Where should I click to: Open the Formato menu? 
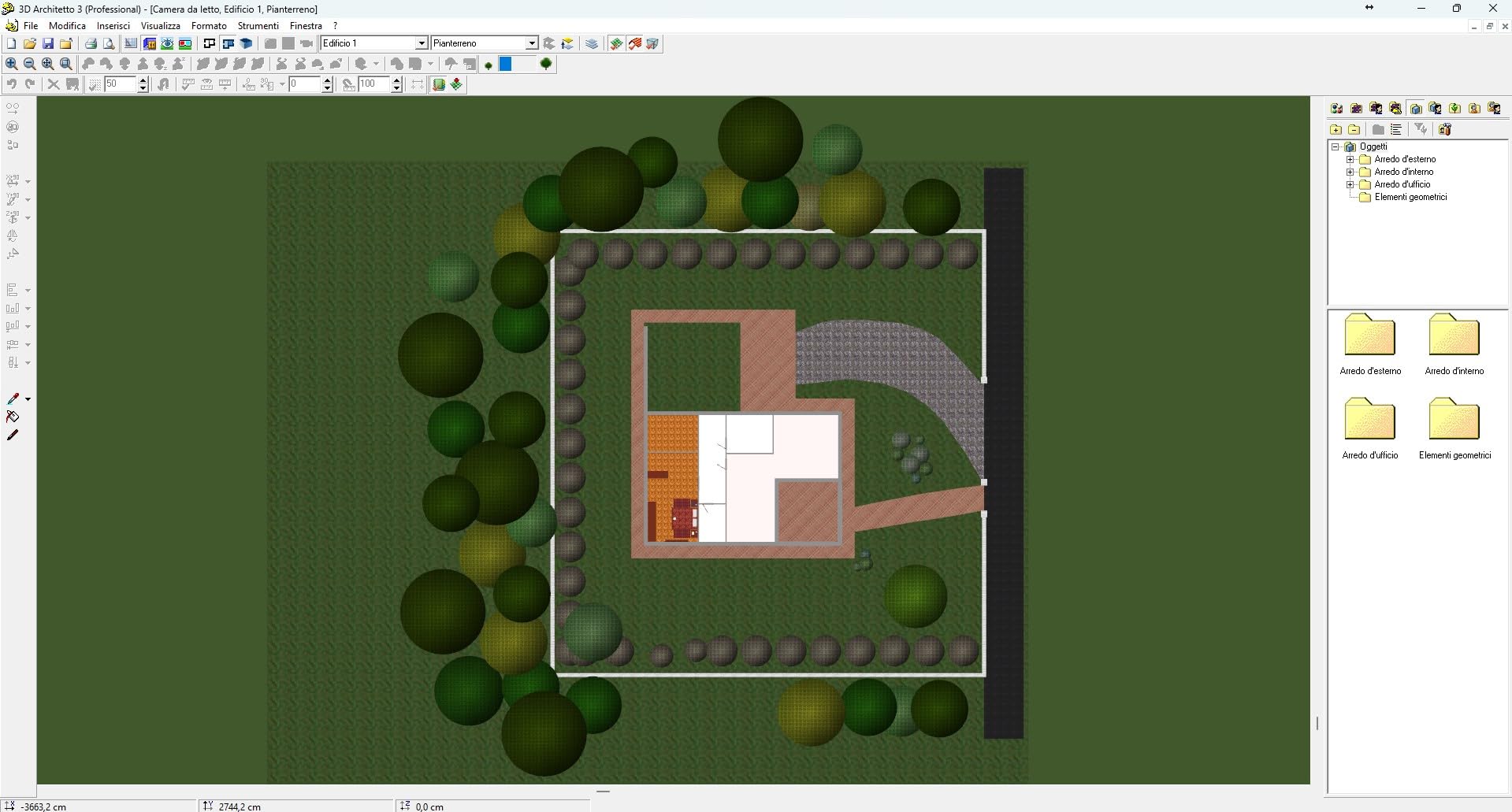pos(209,26)
